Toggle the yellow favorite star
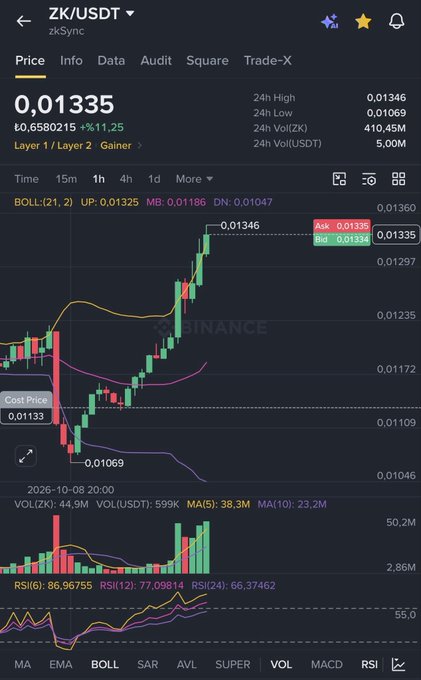Image resolution: width=421 pixels, height=680 pixels. tap(363, 21)
